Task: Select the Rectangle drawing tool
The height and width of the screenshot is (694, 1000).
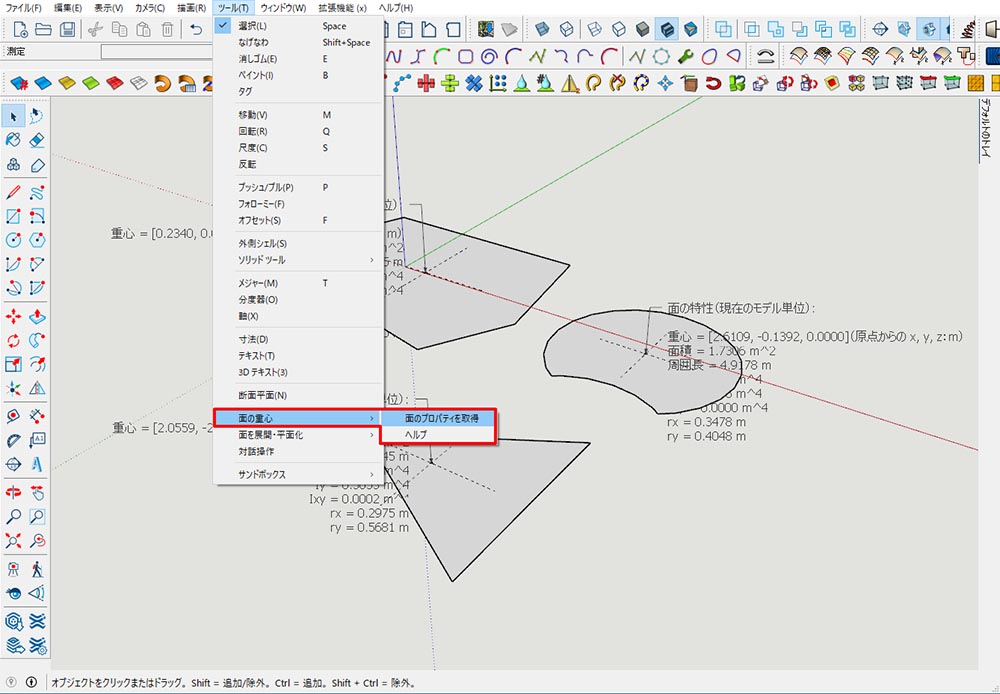Action: coord(13,216)
